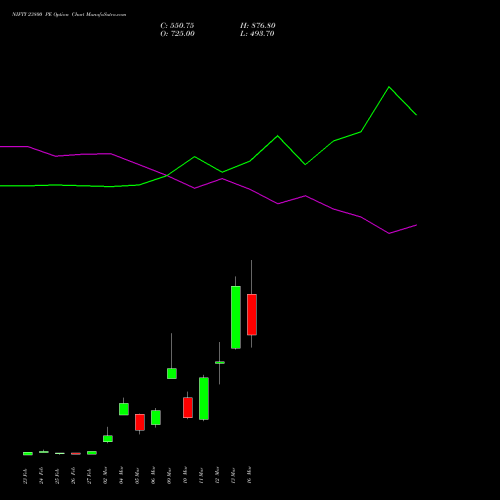Select the small green candle above 27 Feb
This screenshot has width=500, height=500.
click(92, 453)
